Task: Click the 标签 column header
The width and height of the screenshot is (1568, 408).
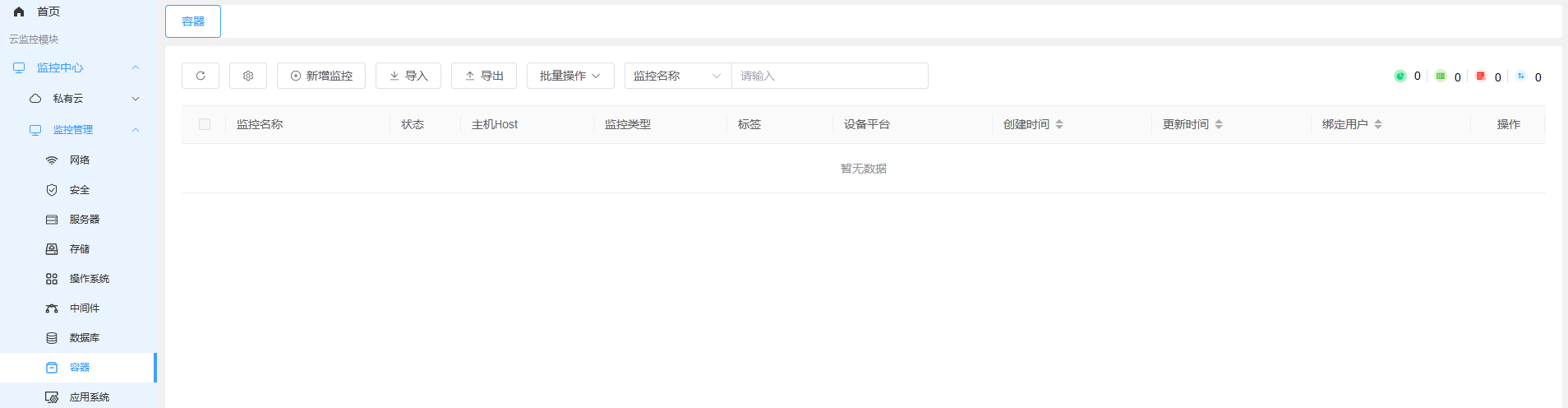Action: pyautogui.click(x=749, y=124)
